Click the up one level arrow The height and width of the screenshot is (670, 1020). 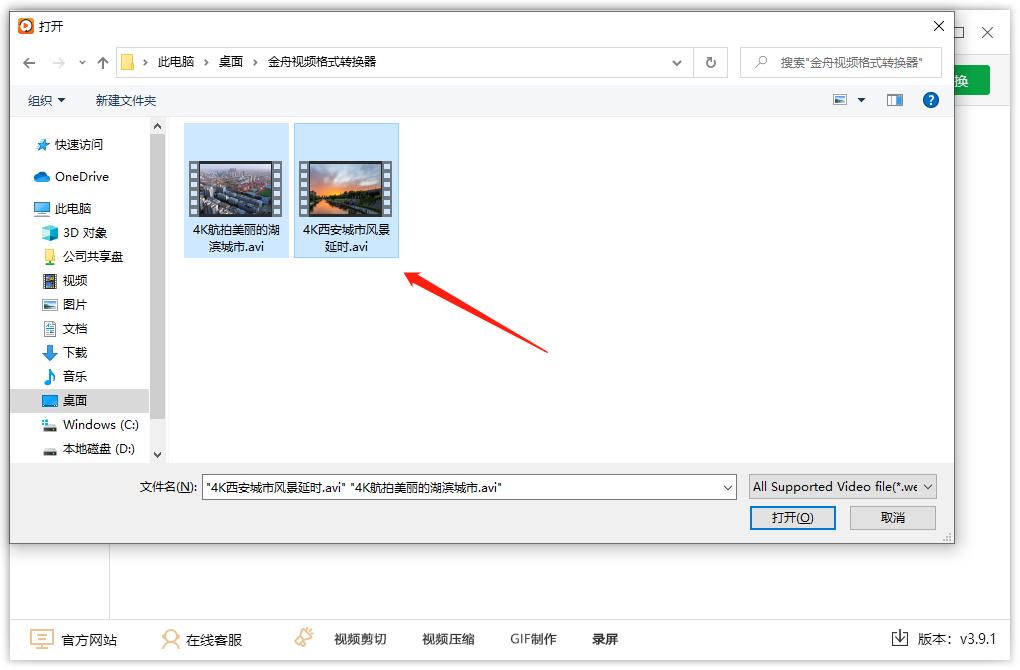click(102, 62)
